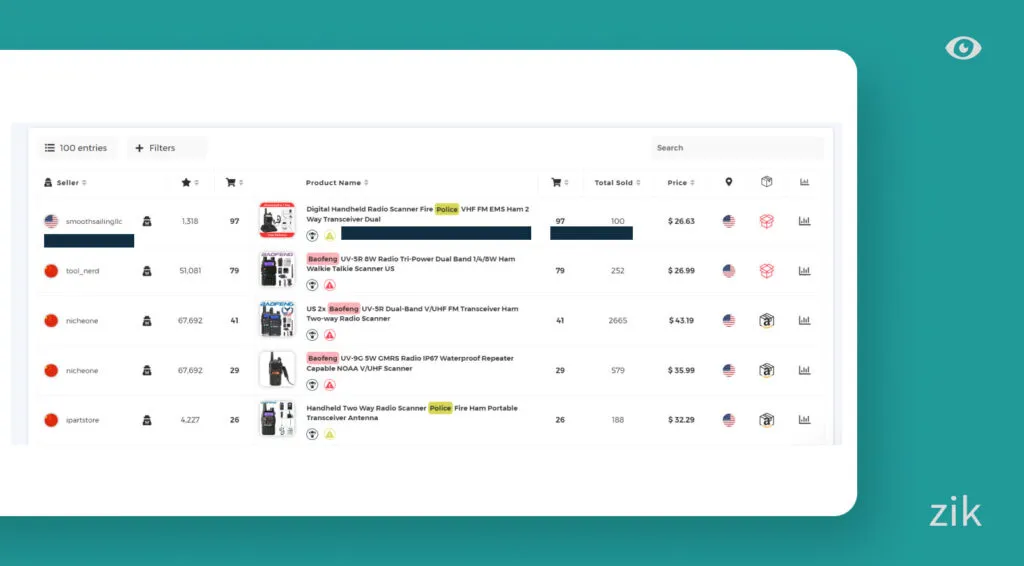Open the chart icon in $26.63 row

coord(805,221)
